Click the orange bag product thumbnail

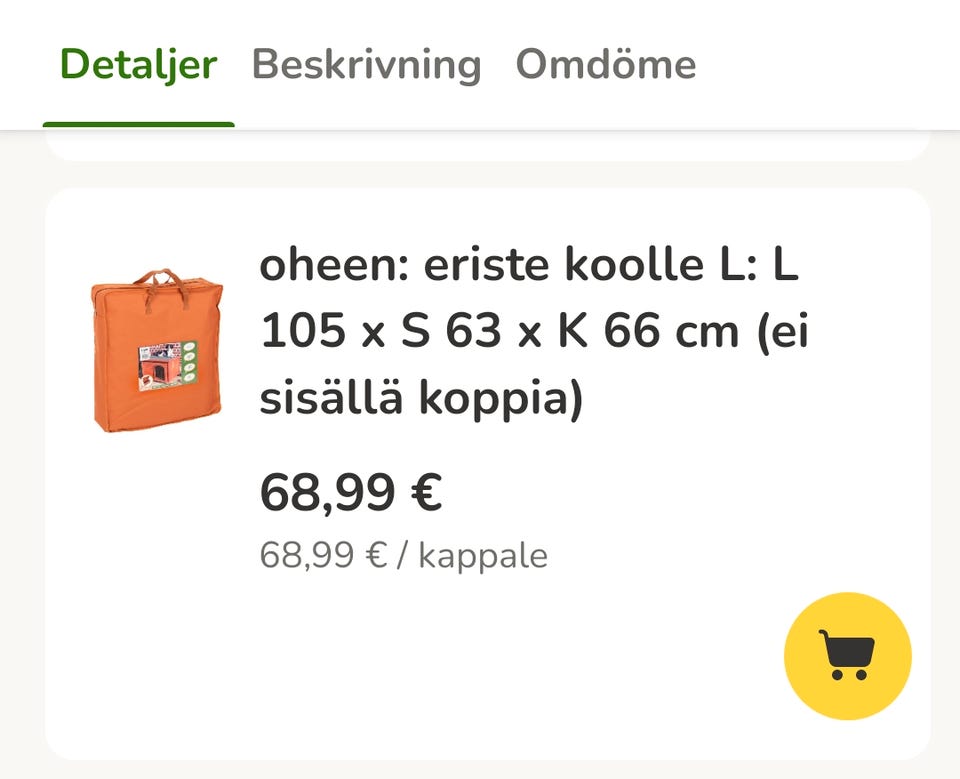click(156, 350)
